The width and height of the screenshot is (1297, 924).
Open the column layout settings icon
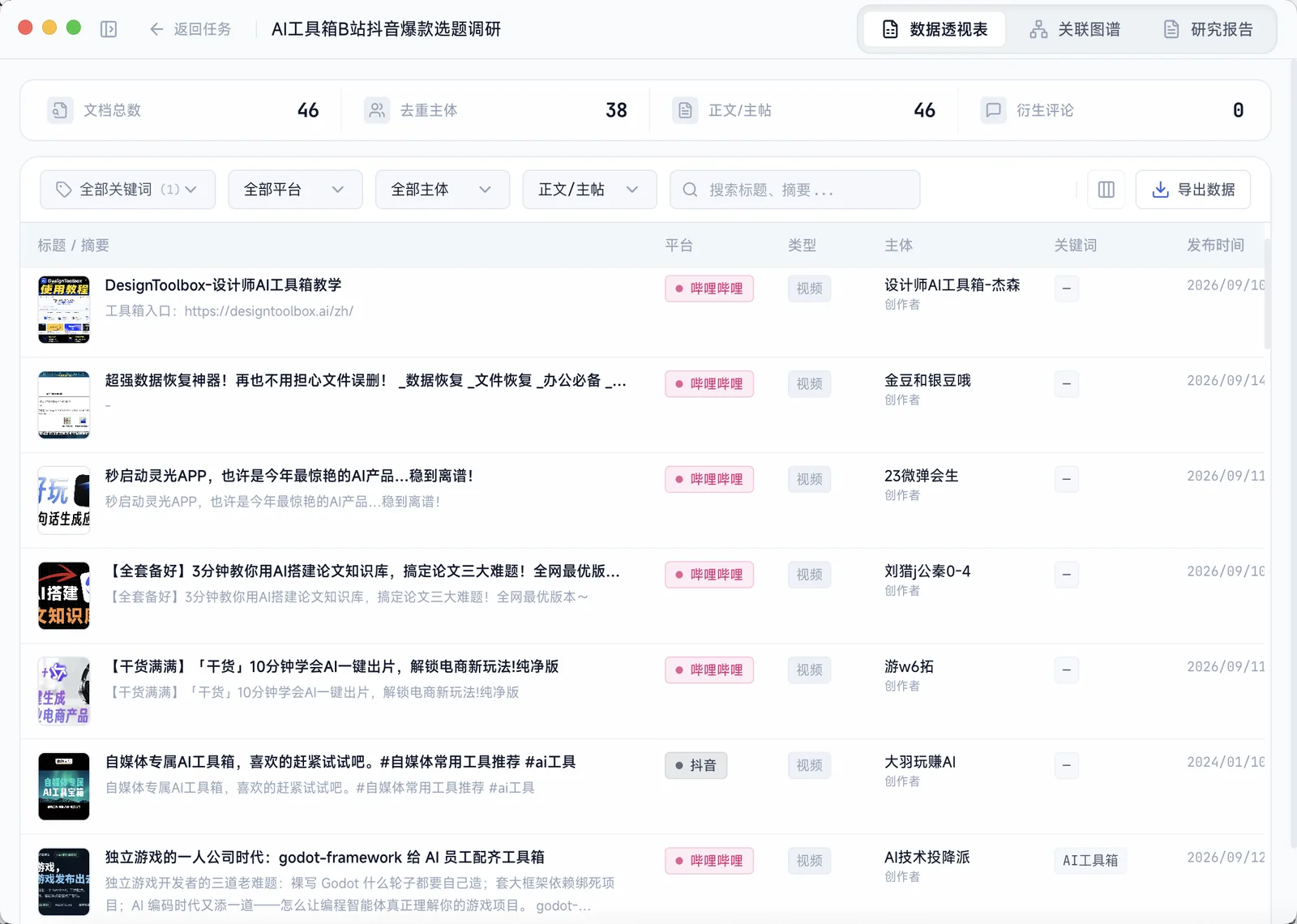pyautogui.click(x=1106, y=190)
